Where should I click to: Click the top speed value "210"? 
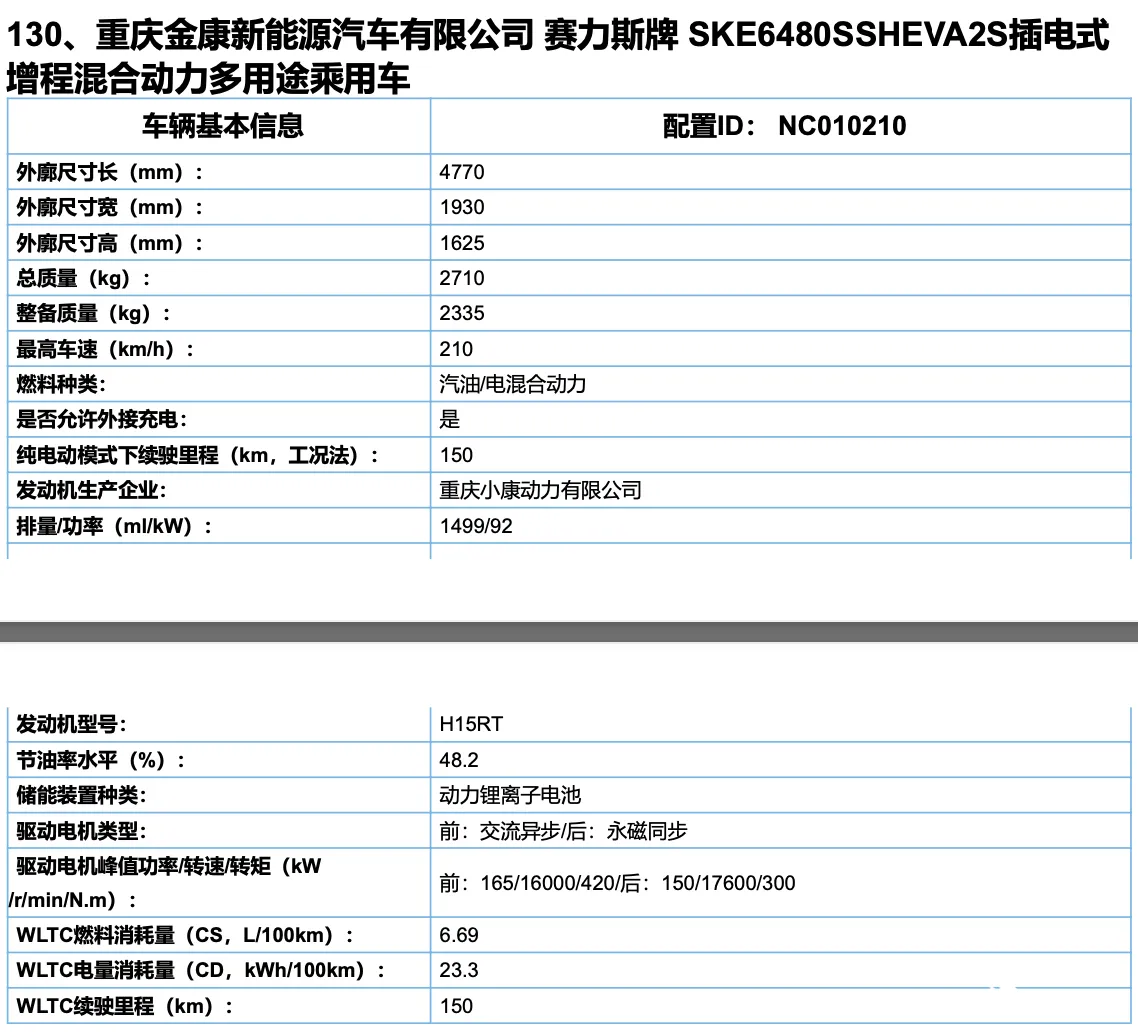pyautogui.click(x=456, y=349)
